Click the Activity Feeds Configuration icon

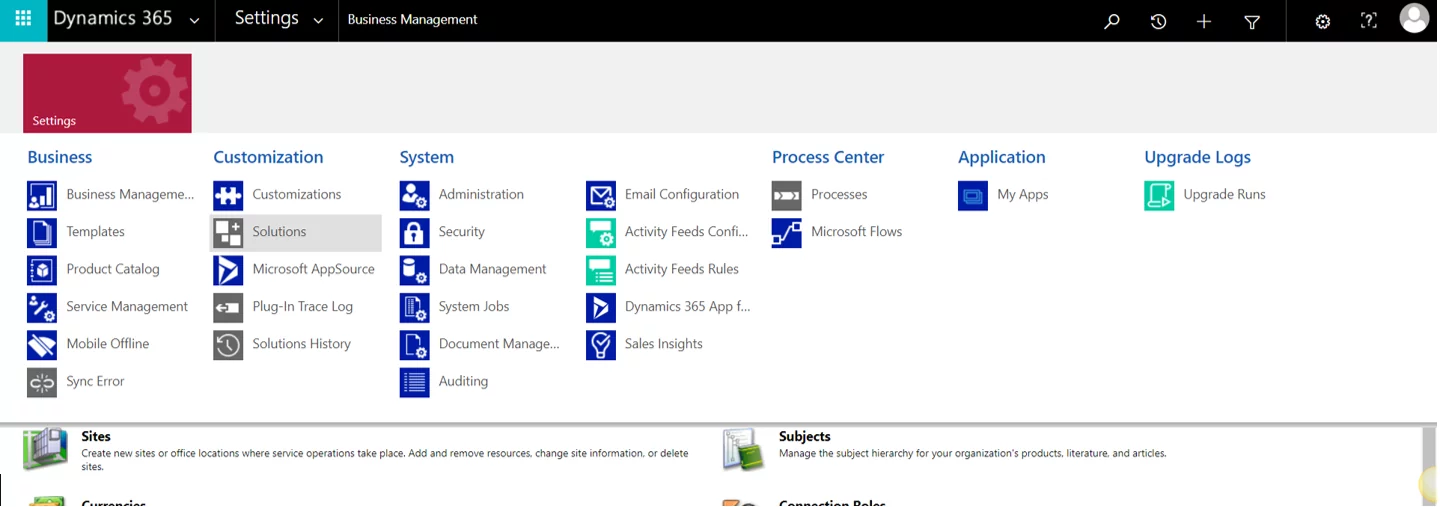pos(601,232)
